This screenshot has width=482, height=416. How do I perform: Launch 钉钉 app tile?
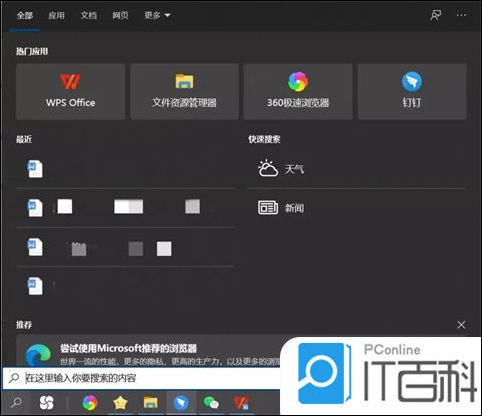tap(412, 92)
